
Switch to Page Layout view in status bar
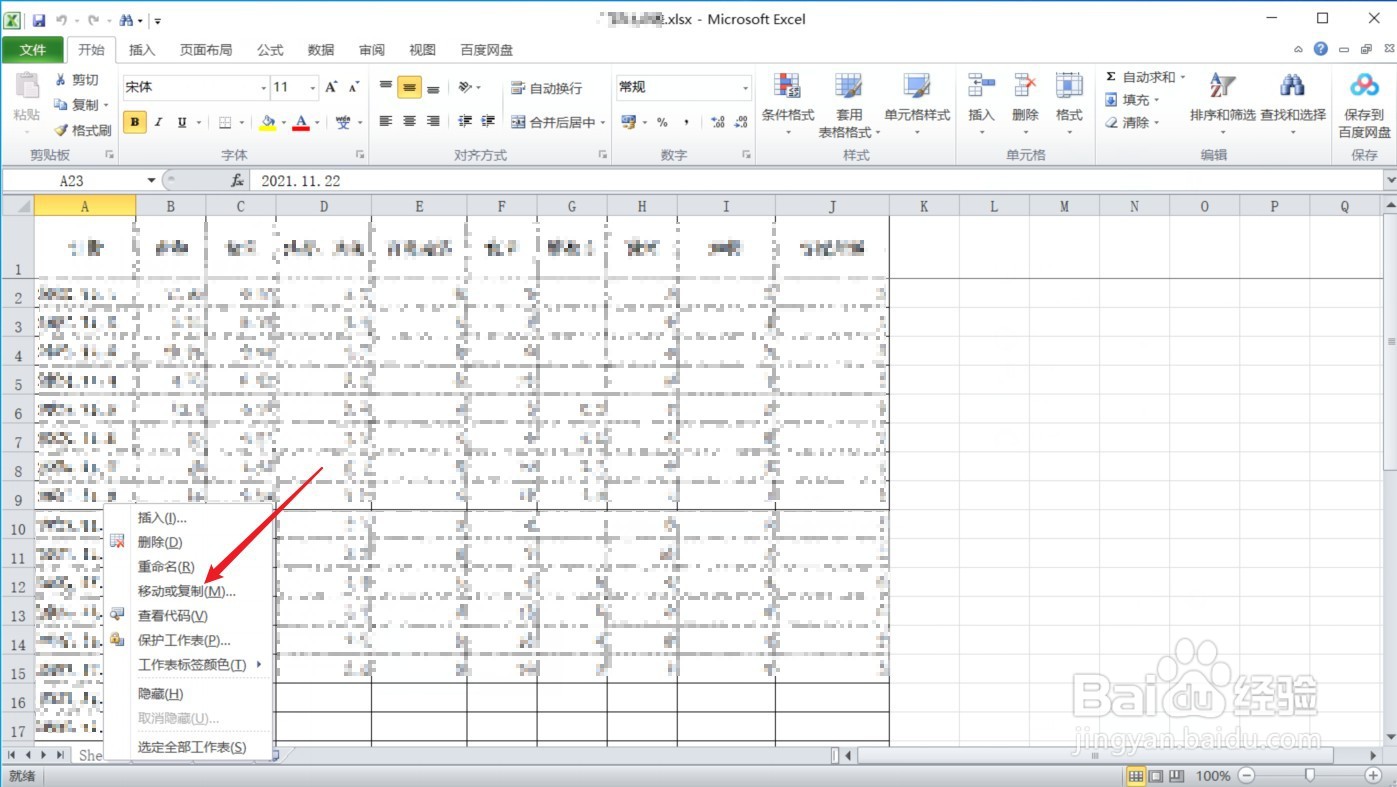[x=1156, y=776]
